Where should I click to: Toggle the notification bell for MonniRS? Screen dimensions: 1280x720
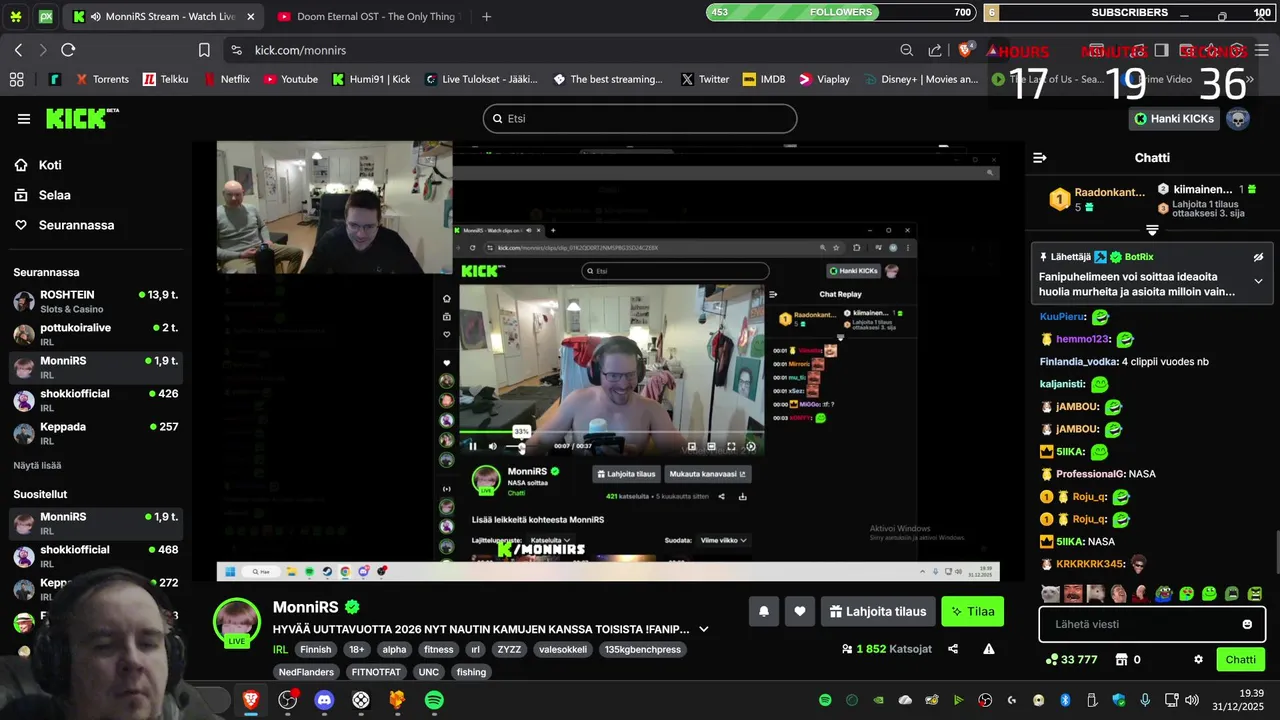(x=764, y=611)
